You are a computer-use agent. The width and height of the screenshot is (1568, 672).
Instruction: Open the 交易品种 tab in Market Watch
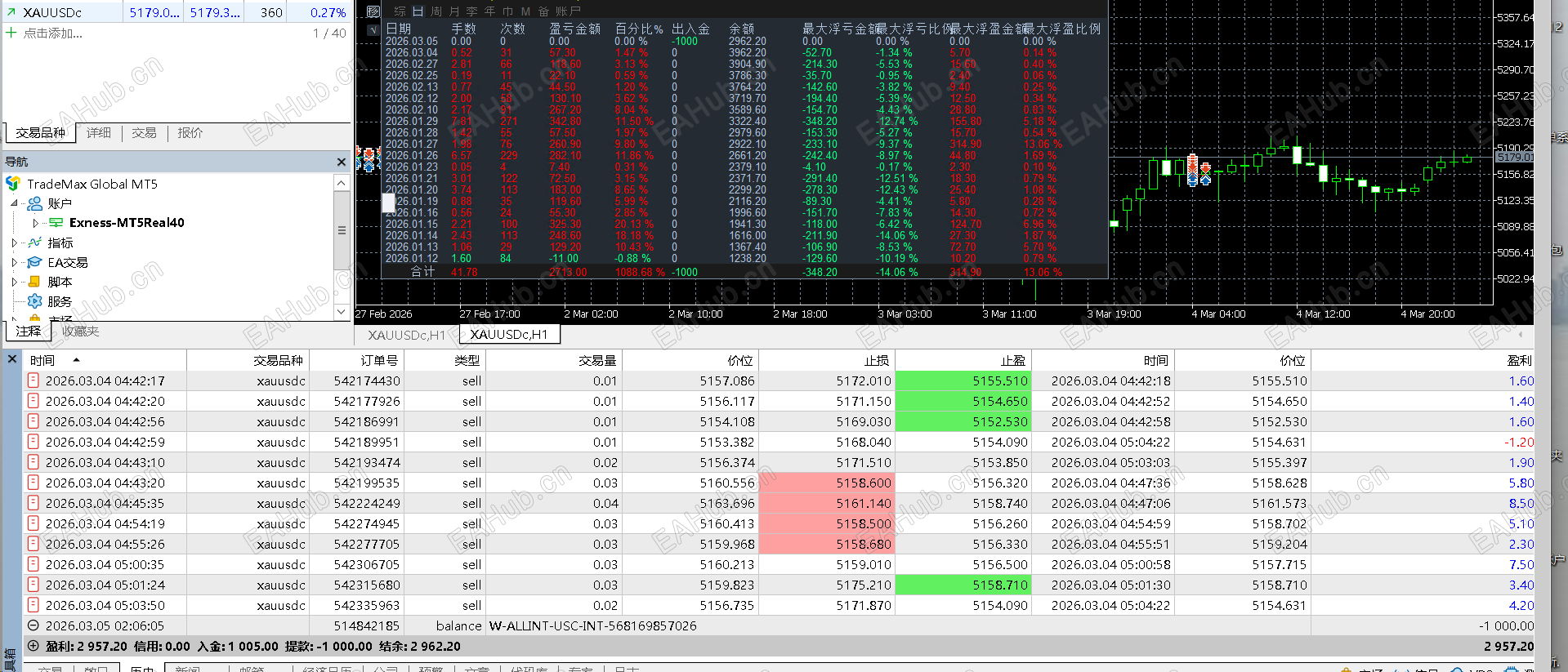pos(40,133)
